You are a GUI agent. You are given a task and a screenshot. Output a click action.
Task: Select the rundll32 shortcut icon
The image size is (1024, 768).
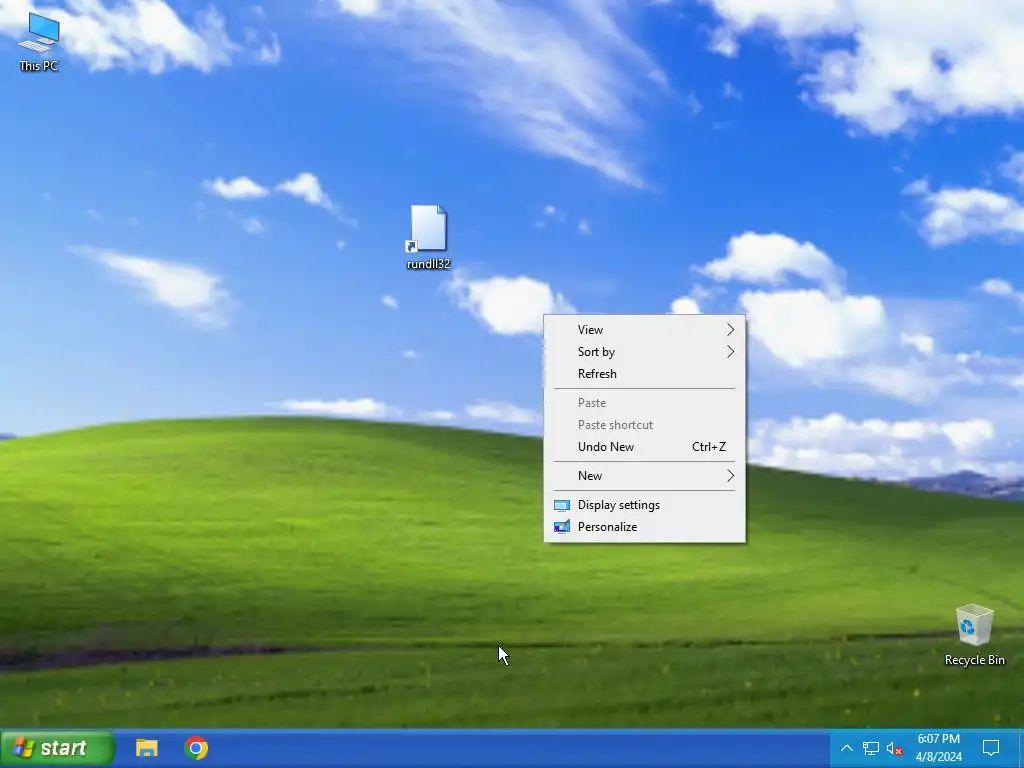428,238
